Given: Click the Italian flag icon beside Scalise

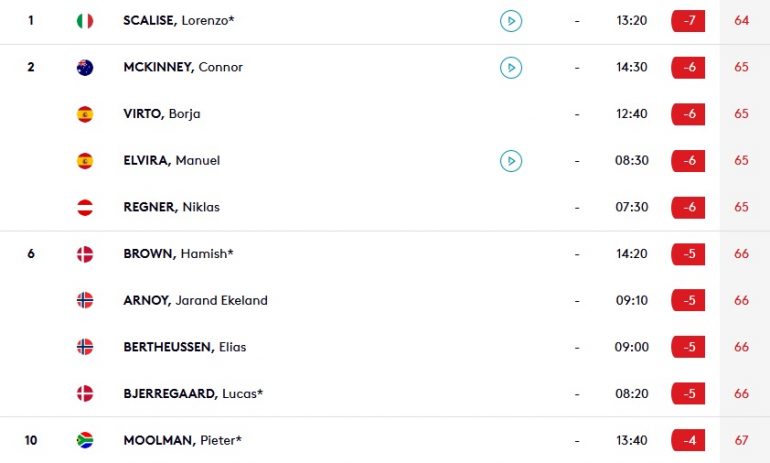Looking at the screenshot, I should tap(85, 21).
